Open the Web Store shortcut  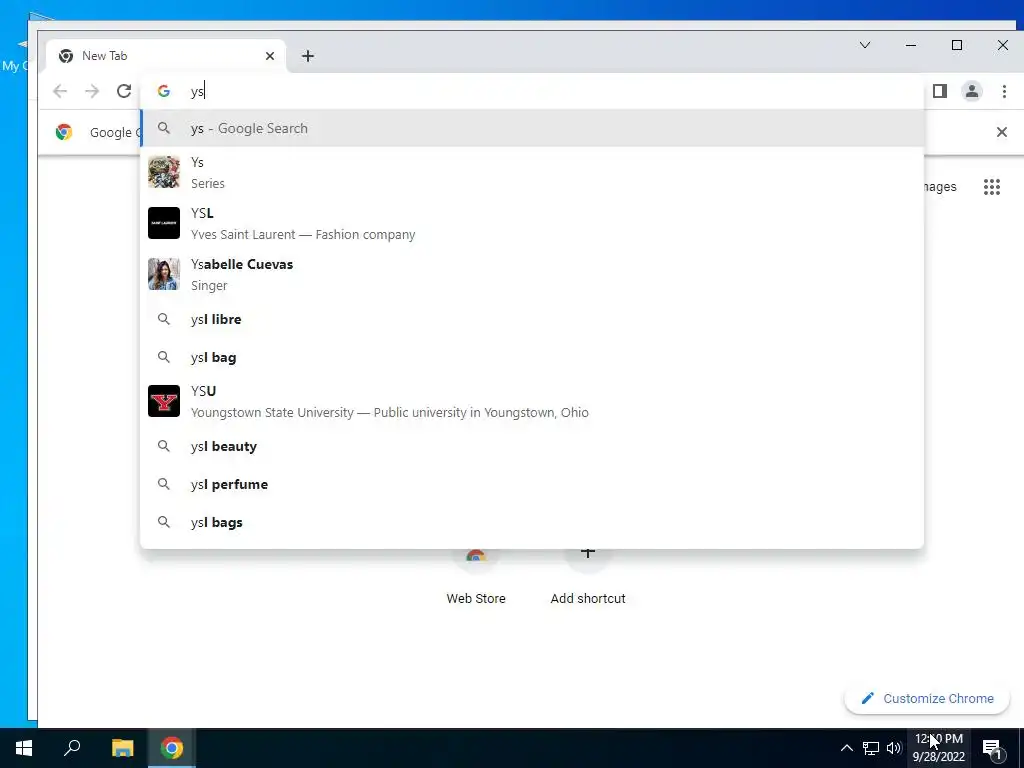[476, 579]
